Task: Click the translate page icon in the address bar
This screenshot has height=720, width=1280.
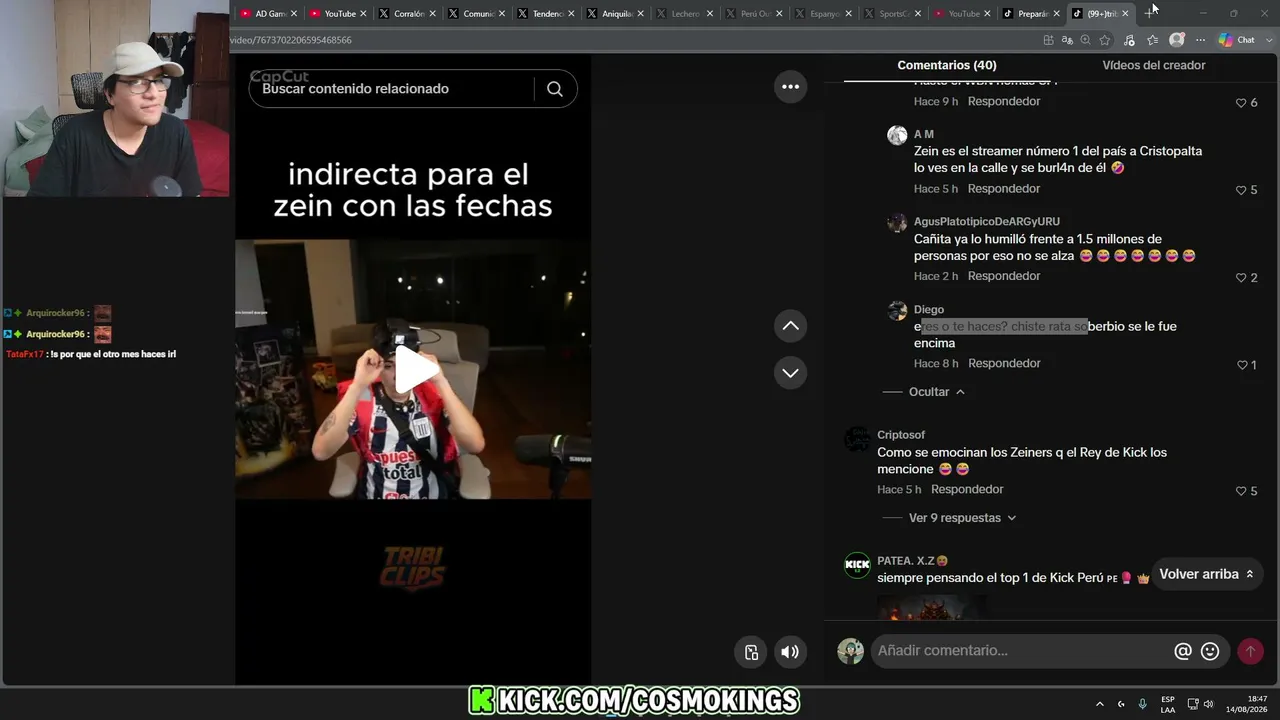Action: tap(1067, 40)
